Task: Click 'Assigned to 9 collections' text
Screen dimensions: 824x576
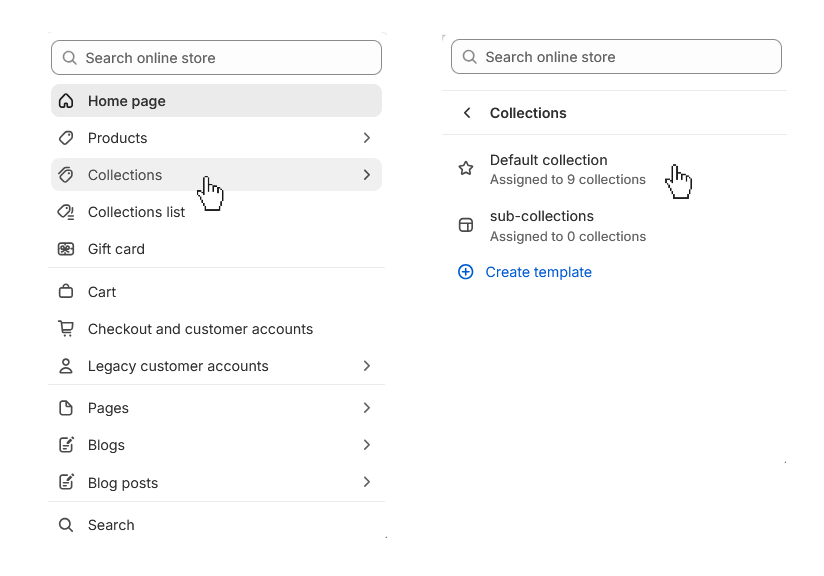Action: 568,180
